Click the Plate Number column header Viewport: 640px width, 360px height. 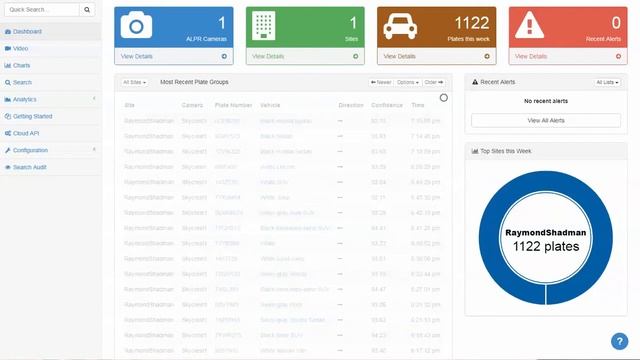tap(233, 105)
